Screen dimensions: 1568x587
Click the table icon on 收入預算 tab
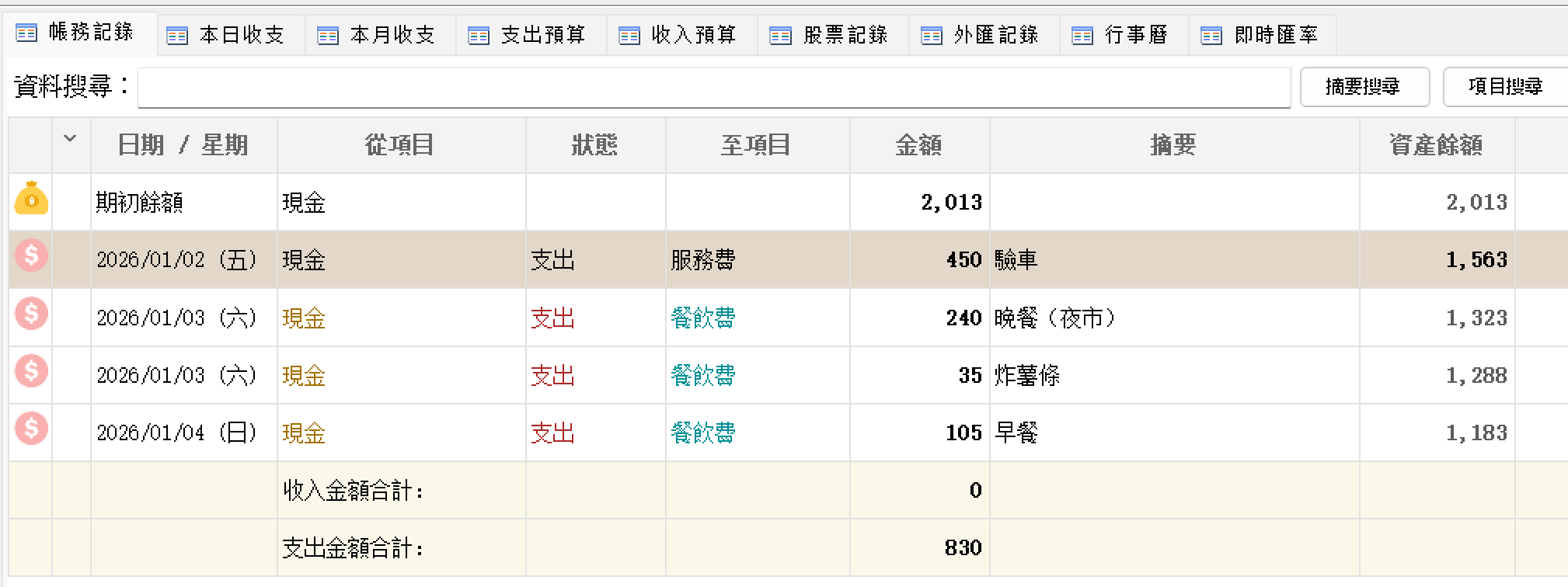(x=629, y=36)
